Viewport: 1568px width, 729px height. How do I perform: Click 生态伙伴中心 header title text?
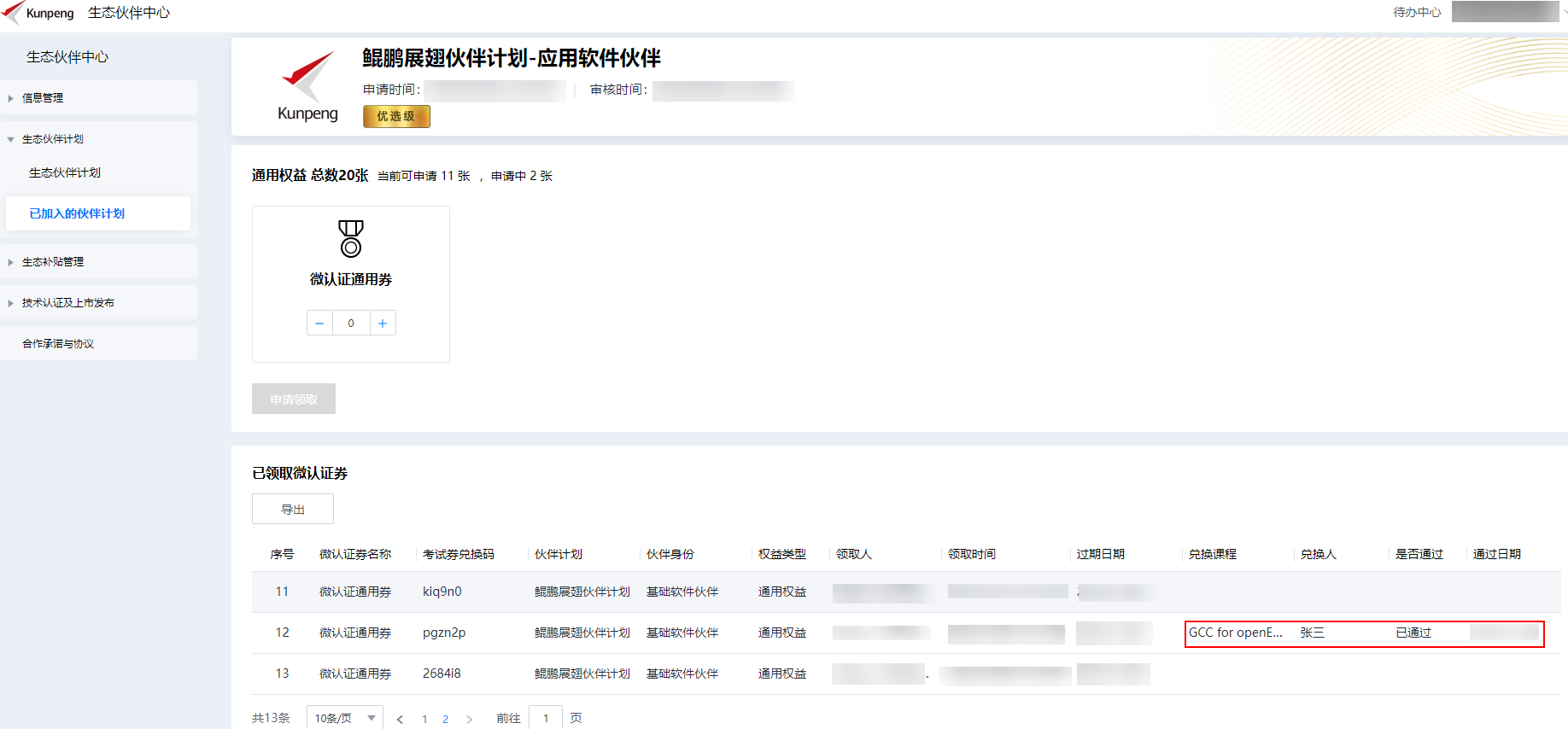click(129, 13)
